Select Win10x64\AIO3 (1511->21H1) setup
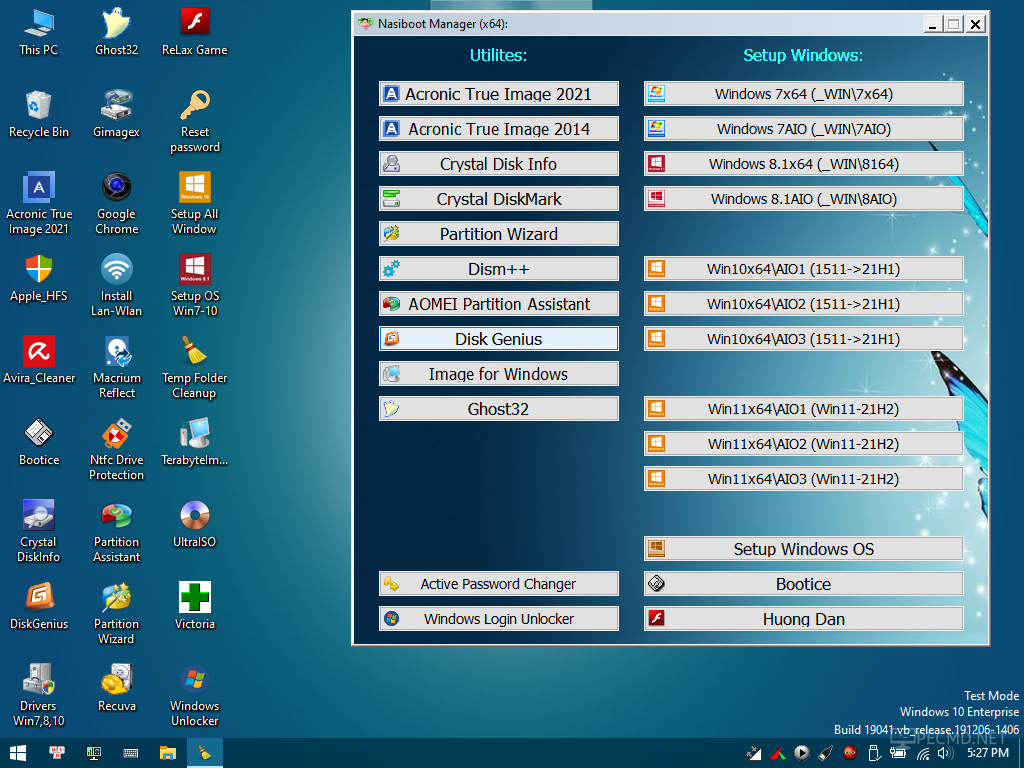 pyautogui.click(x=803, y=339)
